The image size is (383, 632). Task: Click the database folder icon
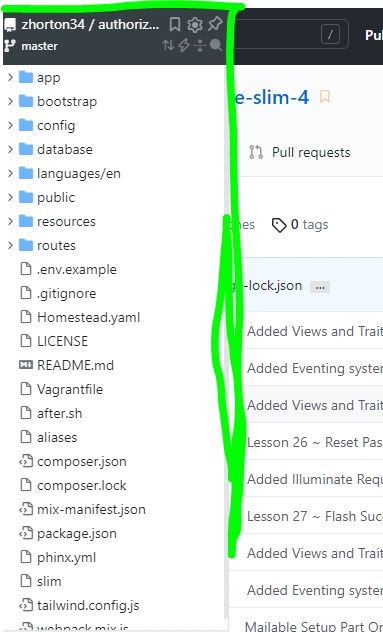pos(26,149)
